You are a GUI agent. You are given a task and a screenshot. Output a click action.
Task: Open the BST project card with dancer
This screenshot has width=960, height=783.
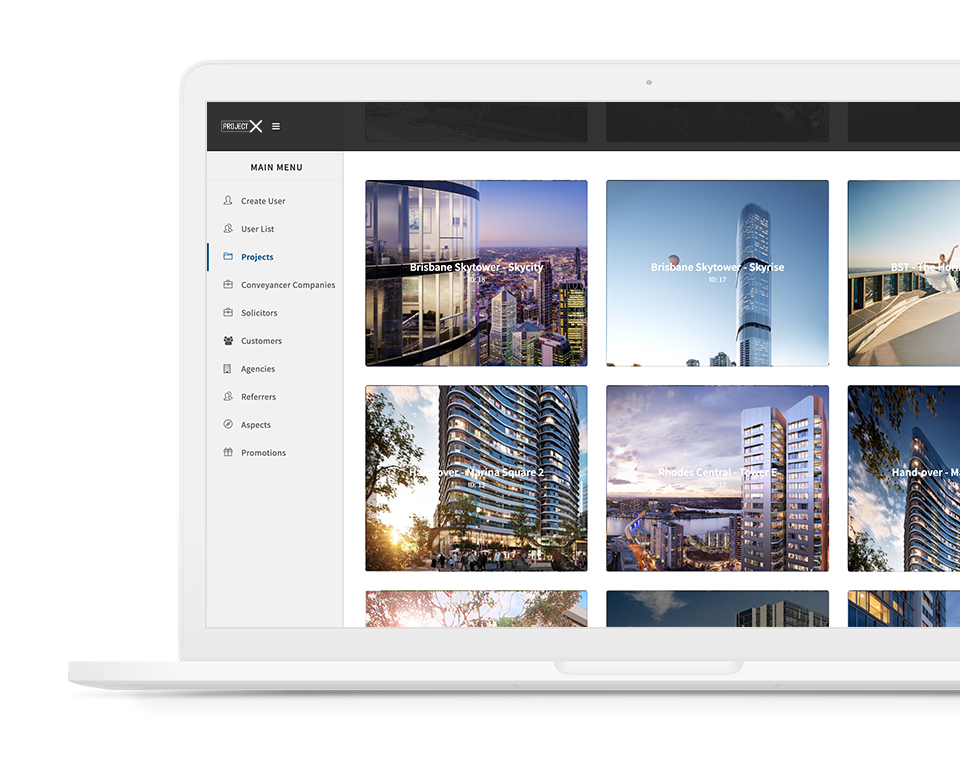[x=904, y=300]
